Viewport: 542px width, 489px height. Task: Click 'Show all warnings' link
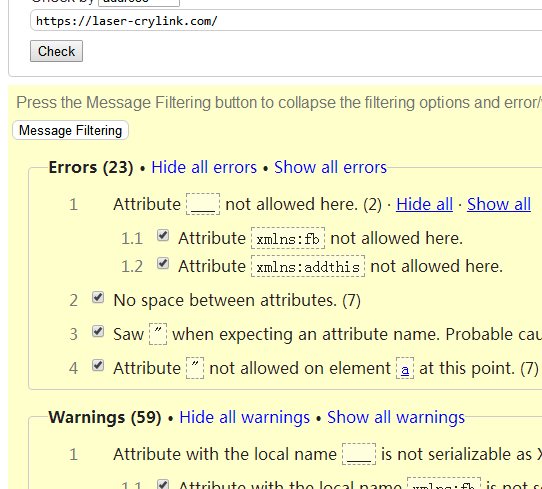396,417
